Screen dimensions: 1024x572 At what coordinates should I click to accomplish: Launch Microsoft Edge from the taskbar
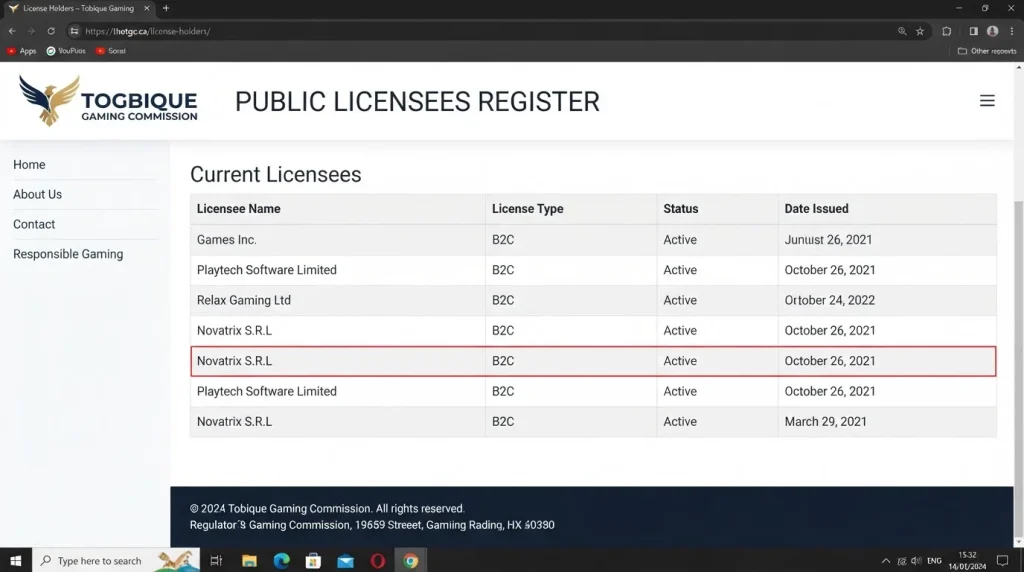[281, 560]
